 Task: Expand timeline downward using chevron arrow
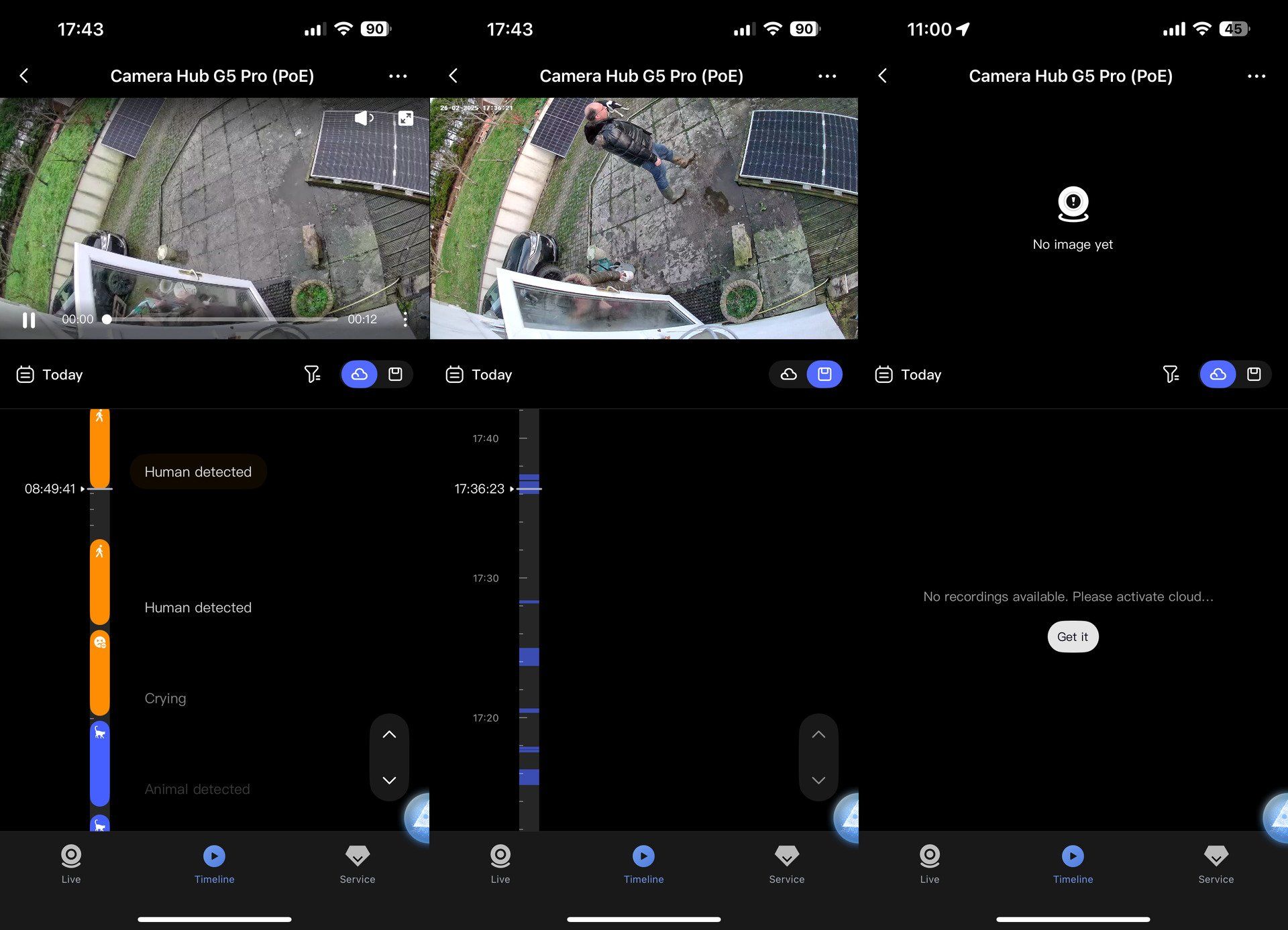(x=390, y=779)
